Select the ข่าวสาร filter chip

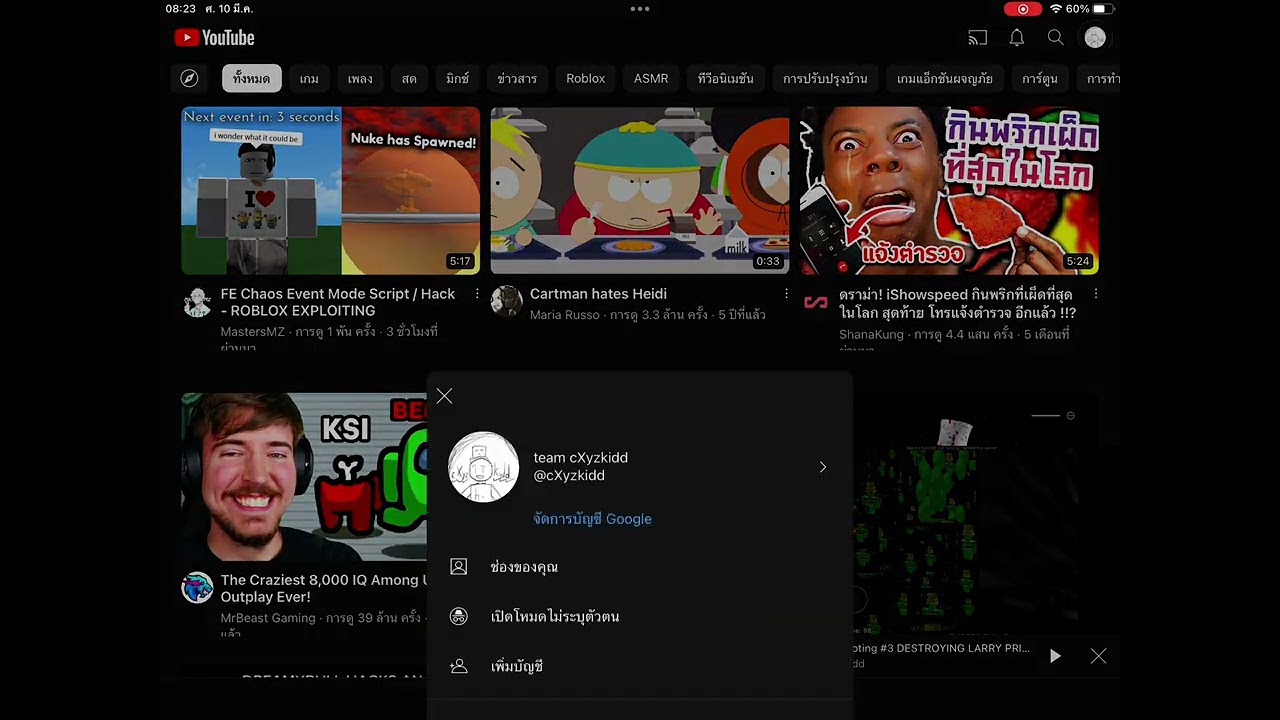click(x=517, y=78)
